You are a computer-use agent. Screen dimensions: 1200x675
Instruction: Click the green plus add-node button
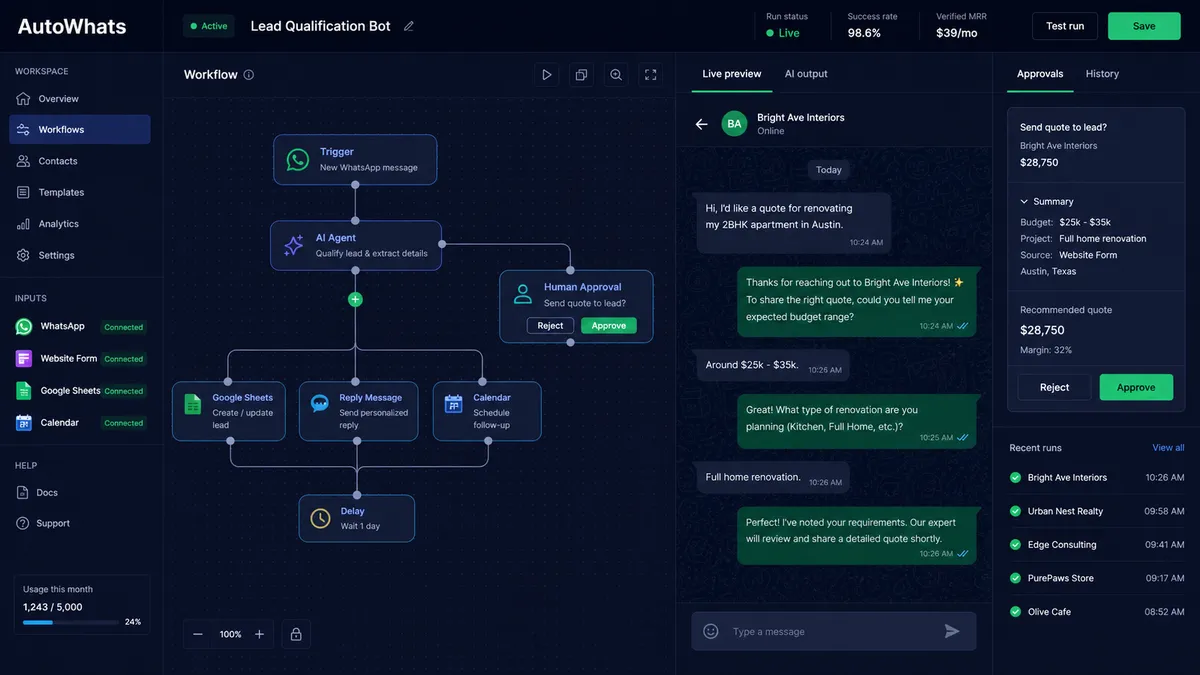pyautogui.click(x=355, y=299)
